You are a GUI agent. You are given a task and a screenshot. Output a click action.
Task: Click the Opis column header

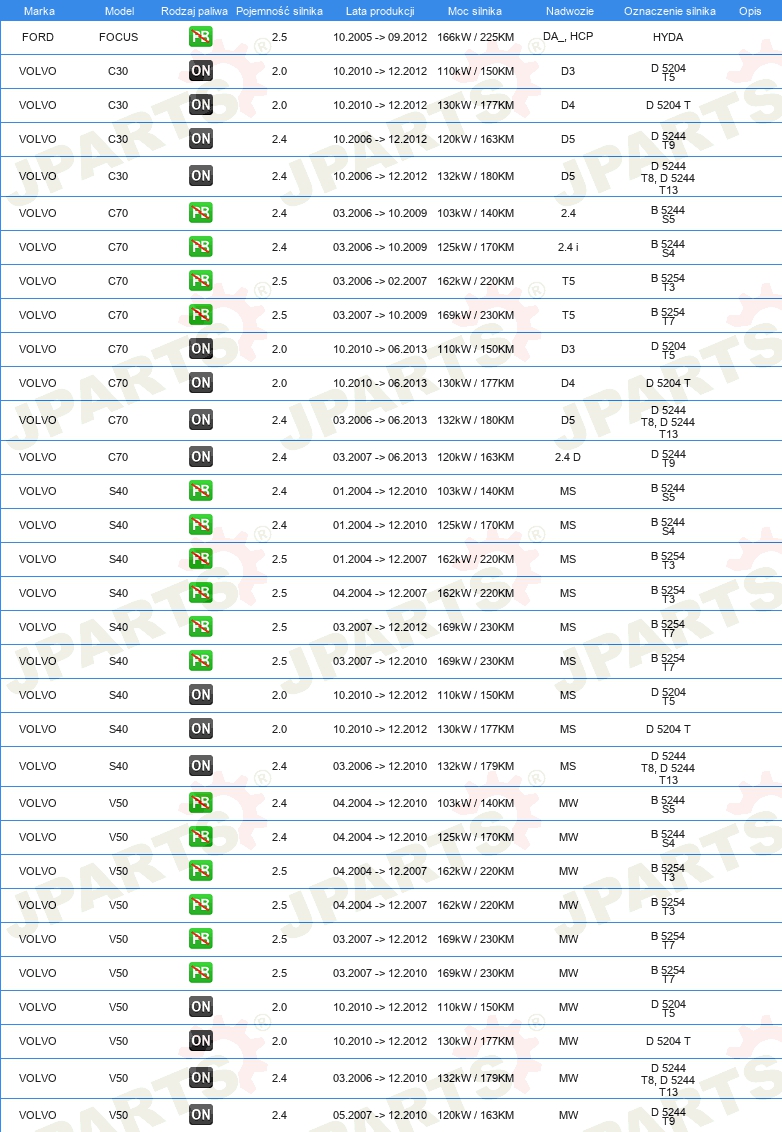[750, 11]
